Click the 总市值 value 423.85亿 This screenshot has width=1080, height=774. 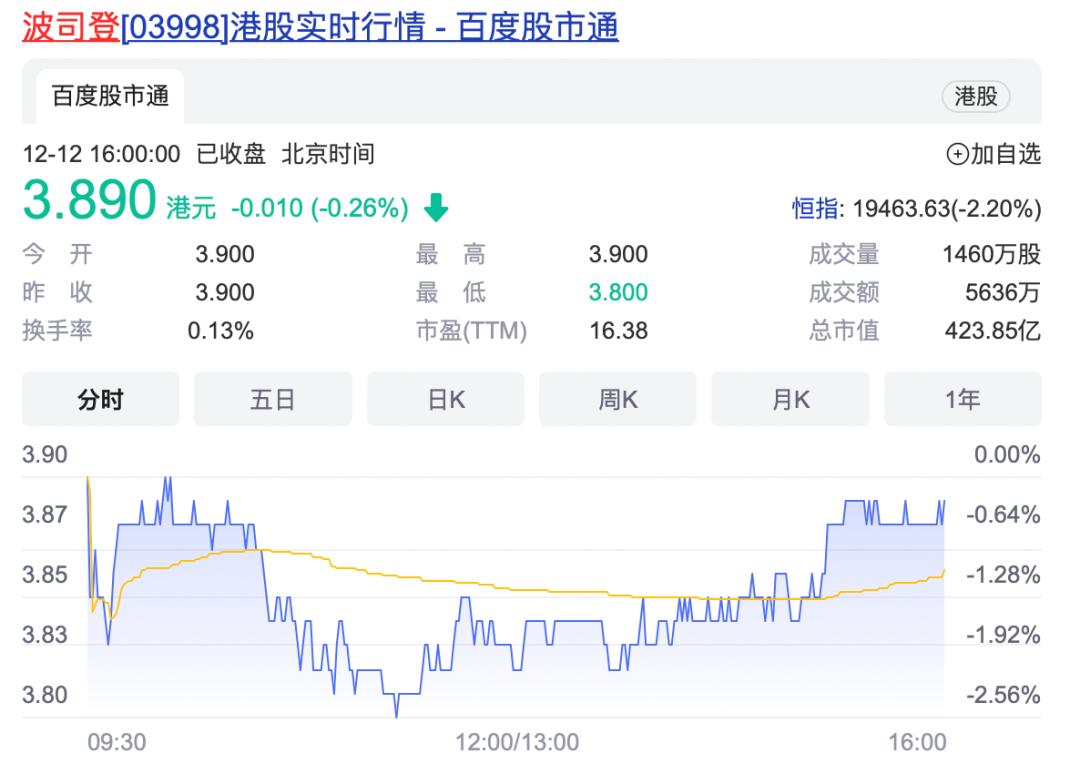pos(992,331)
